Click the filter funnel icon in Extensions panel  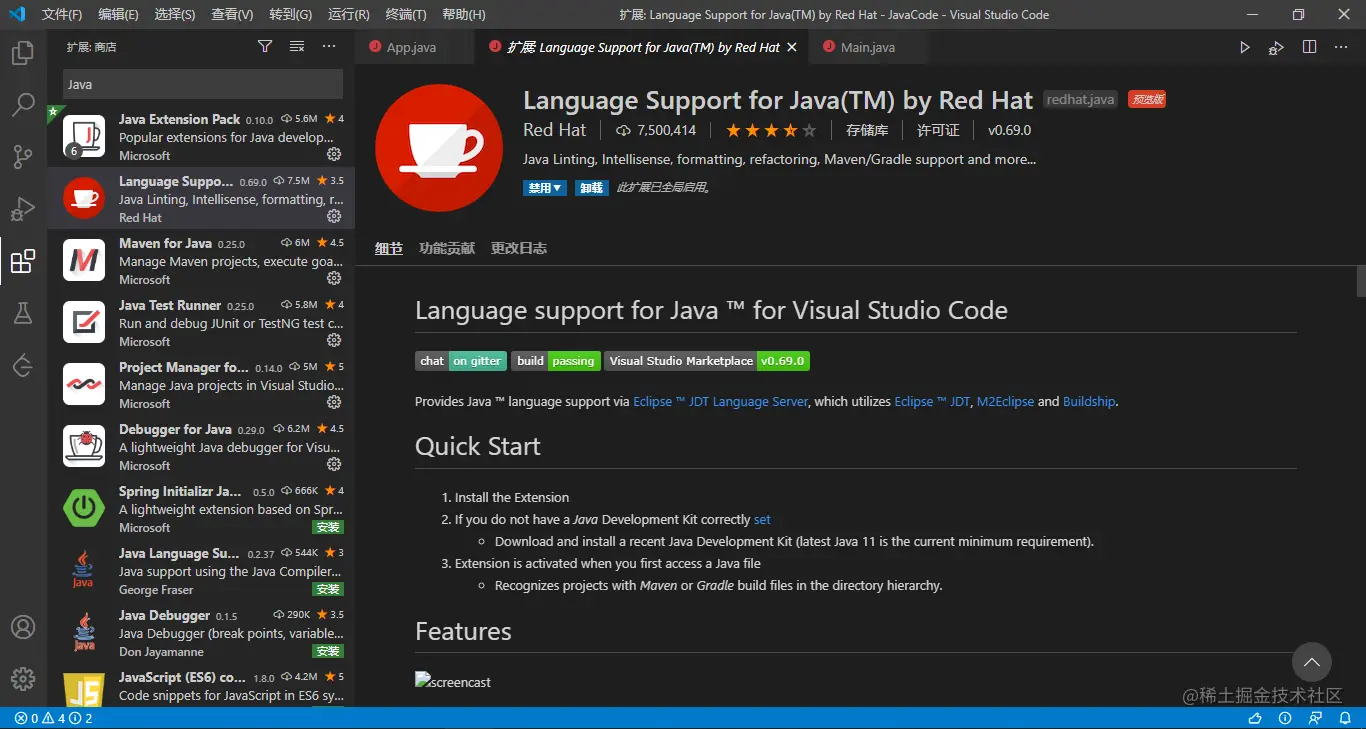(264, 46)
